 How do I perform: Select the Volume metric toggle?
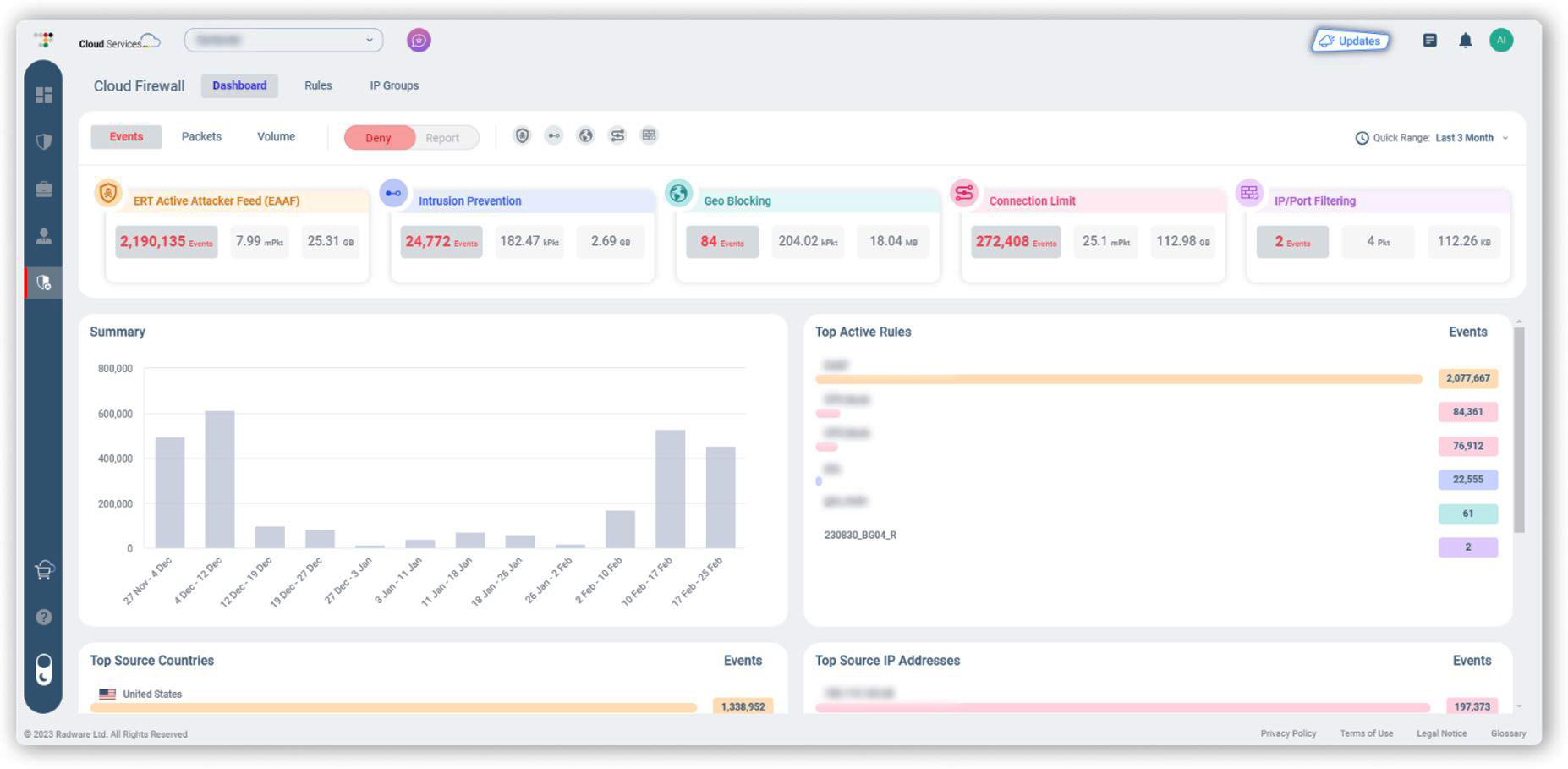click(276, 136)
